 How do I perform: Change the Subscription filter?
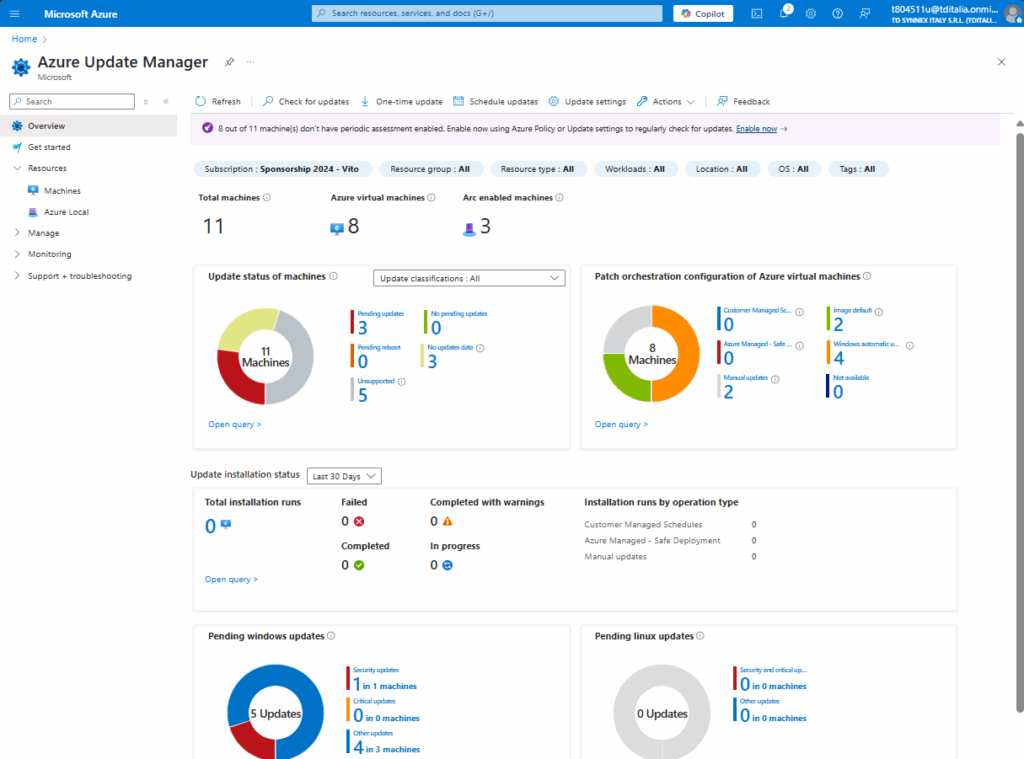pyautogui.click(x=282, y=169)
